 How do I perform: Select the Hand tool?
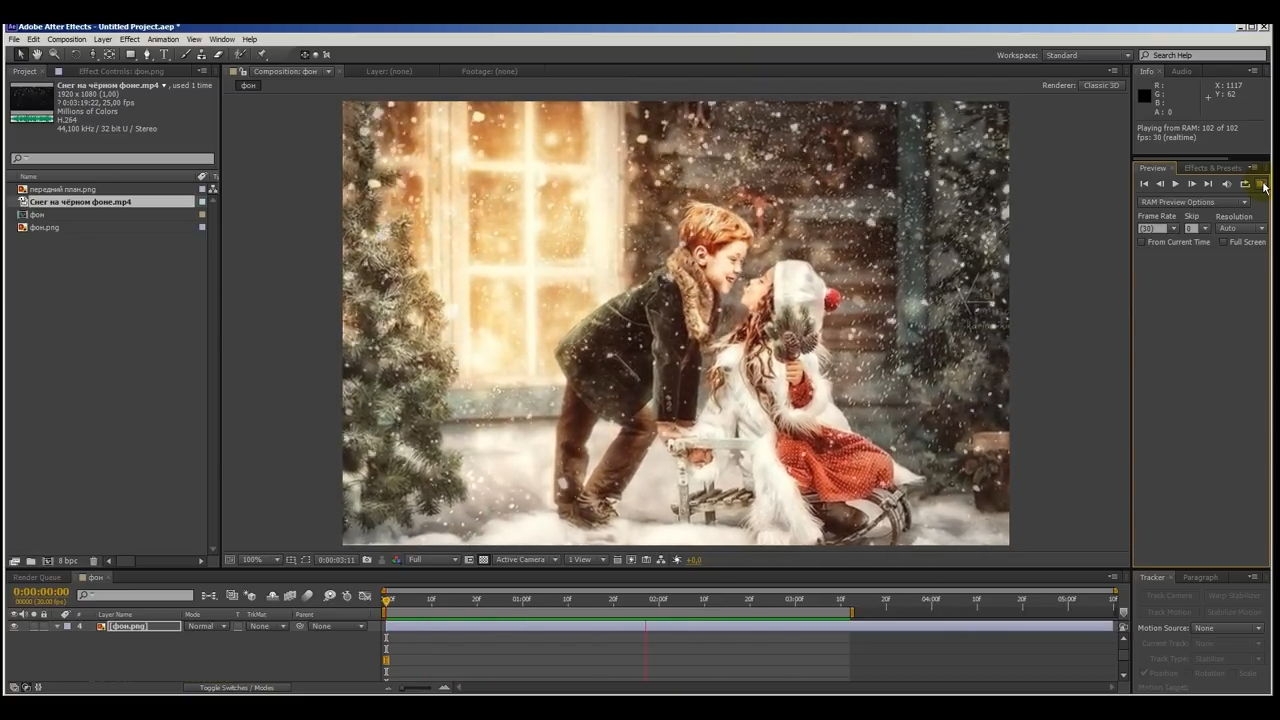(x=37, y=55)
